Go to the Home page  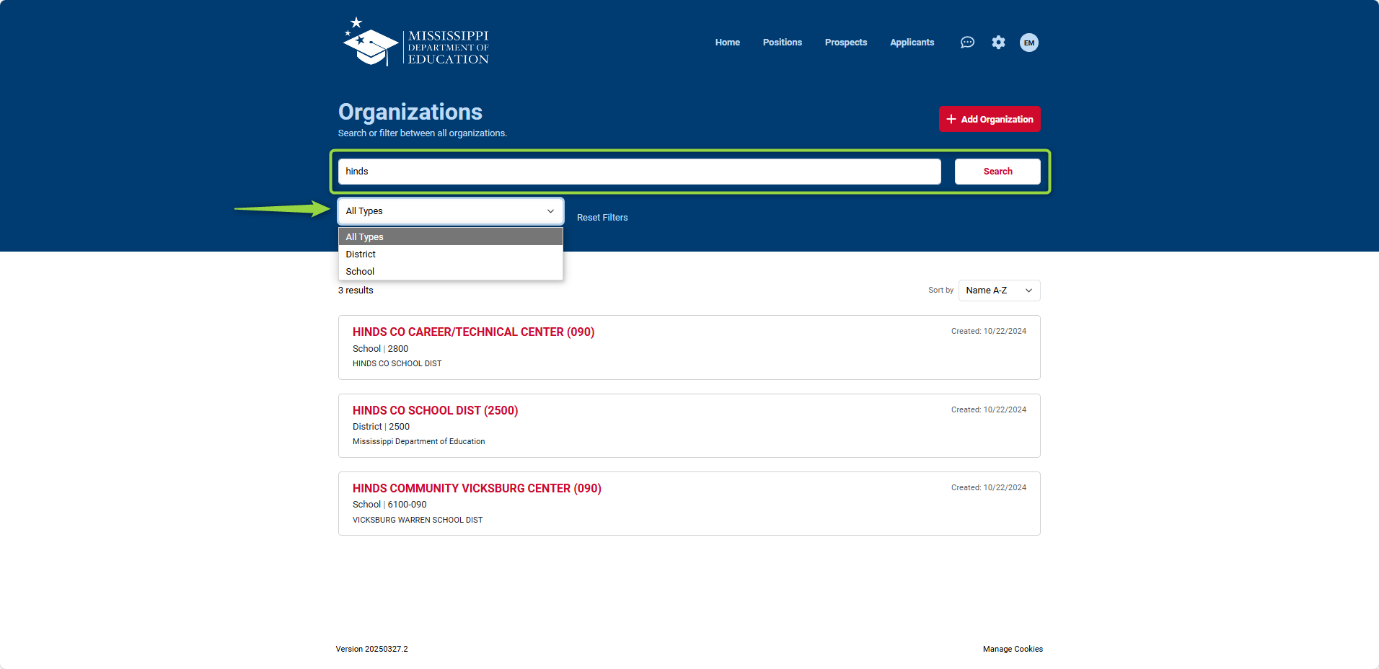[727, 42]
